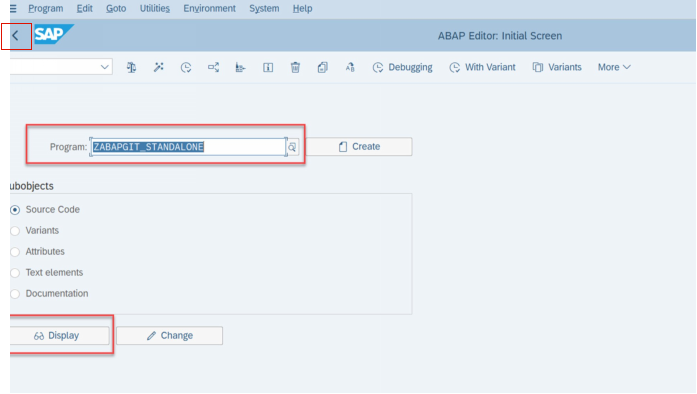Open the search help icon beside Program field
697x394 pixels.
(x=292, y=147)
